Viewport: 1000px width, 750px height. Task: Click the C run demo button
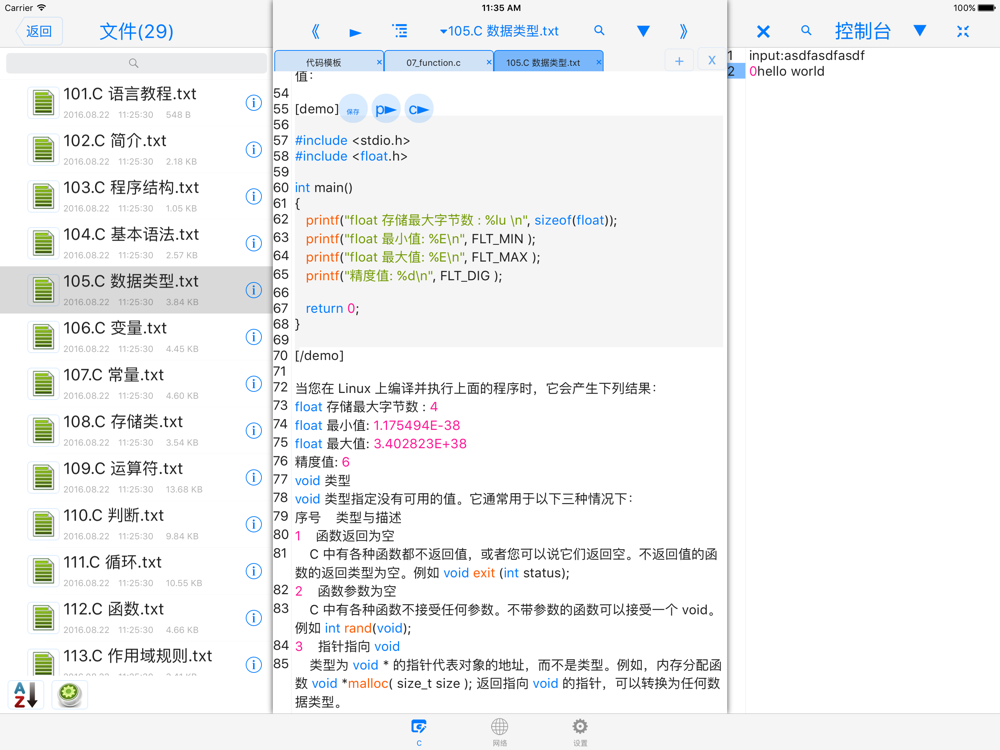tap(418, 110)
